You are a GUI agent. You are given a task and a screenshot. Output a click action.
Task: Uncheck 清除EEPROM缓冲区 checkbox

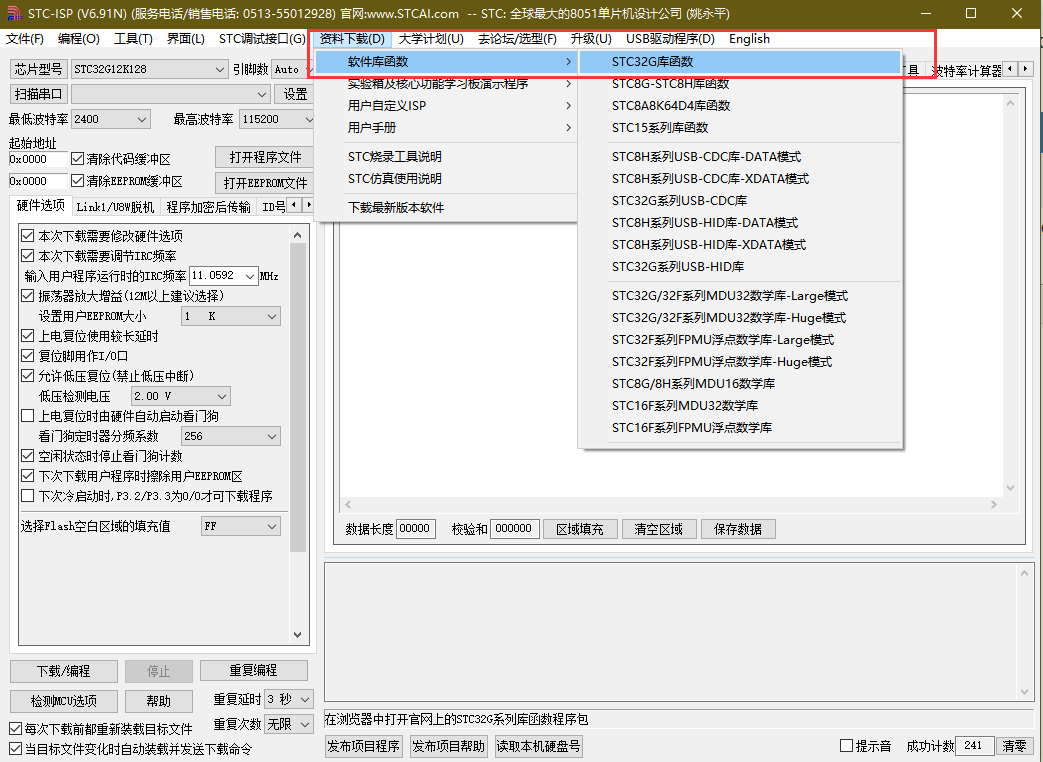tap(77, 180)
